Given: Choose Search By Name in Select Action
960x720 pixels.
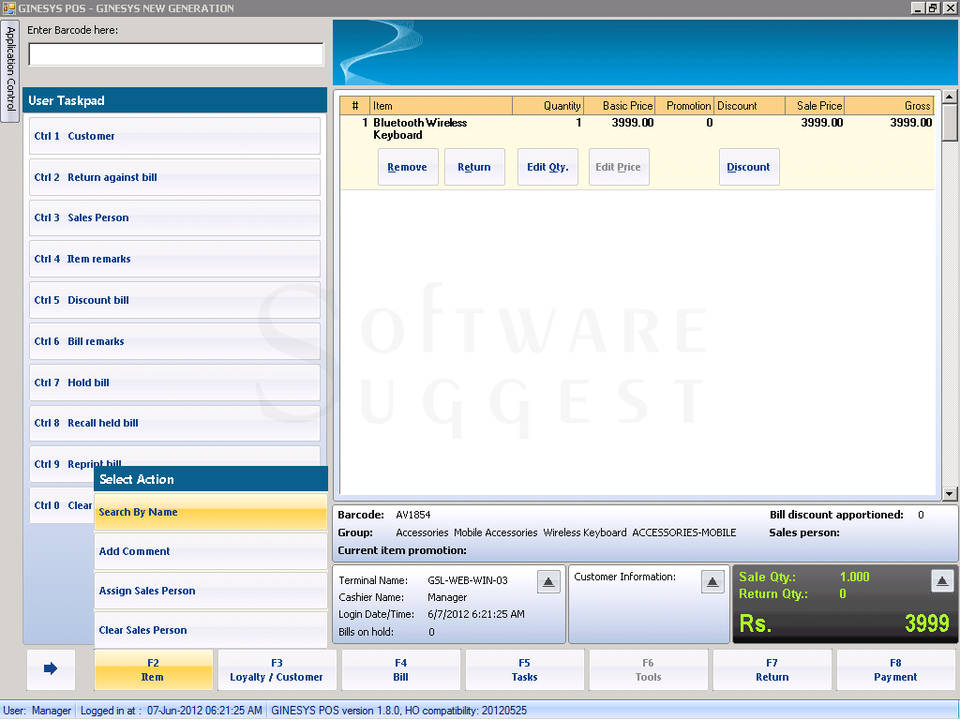Looking at the screenshot, I should coord(210,512).
